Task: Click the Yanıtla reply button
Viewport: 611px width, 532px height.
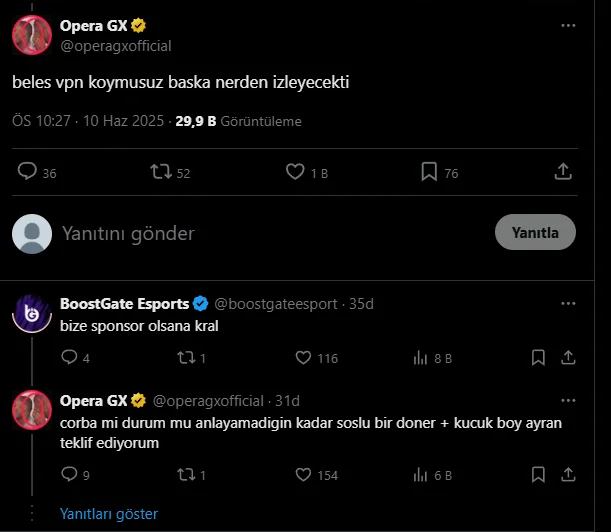Action: (535, 232)
